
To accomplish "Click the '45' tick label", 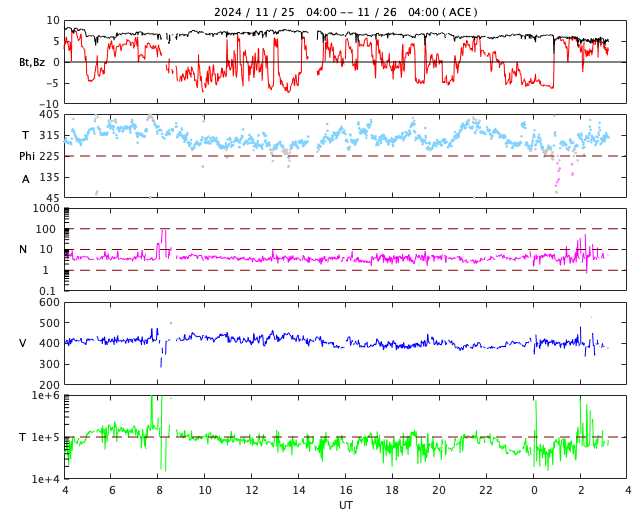I will [x=53, y=198].
